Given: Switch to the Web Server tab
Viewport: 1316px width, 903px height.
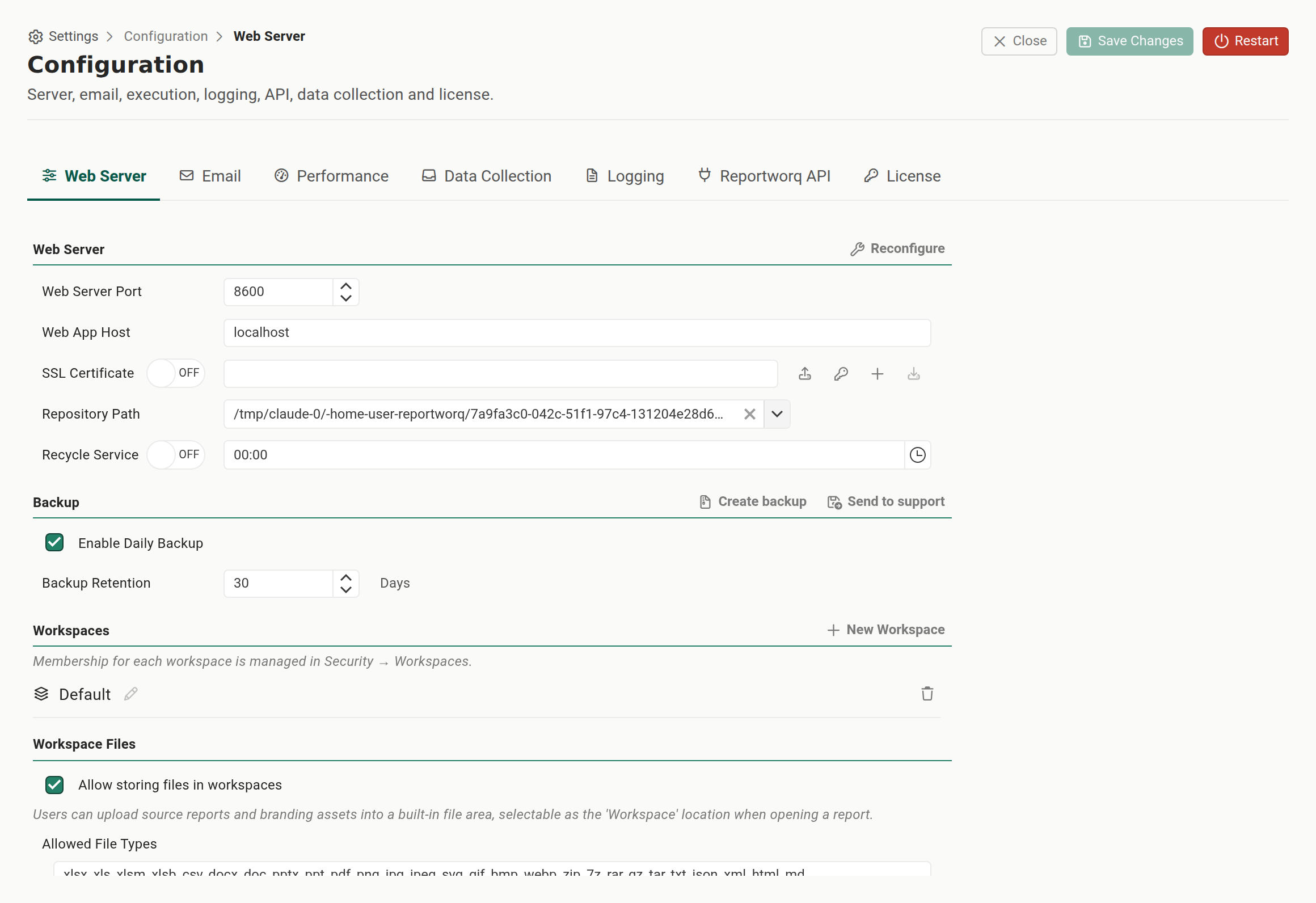Looking at the screenshot, I should pyautogui.click(x=94, y=176).
